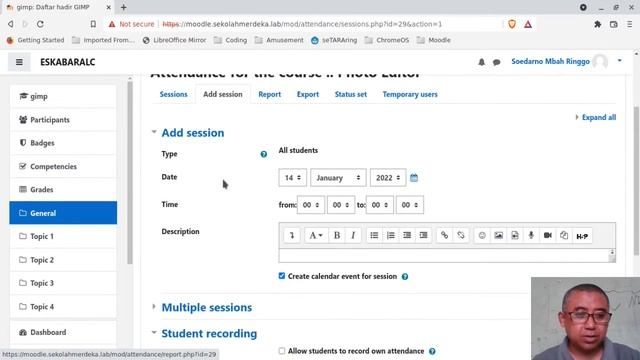
Task: Open Moodle bookmarks folder
Action: click(x=433, y=40)
